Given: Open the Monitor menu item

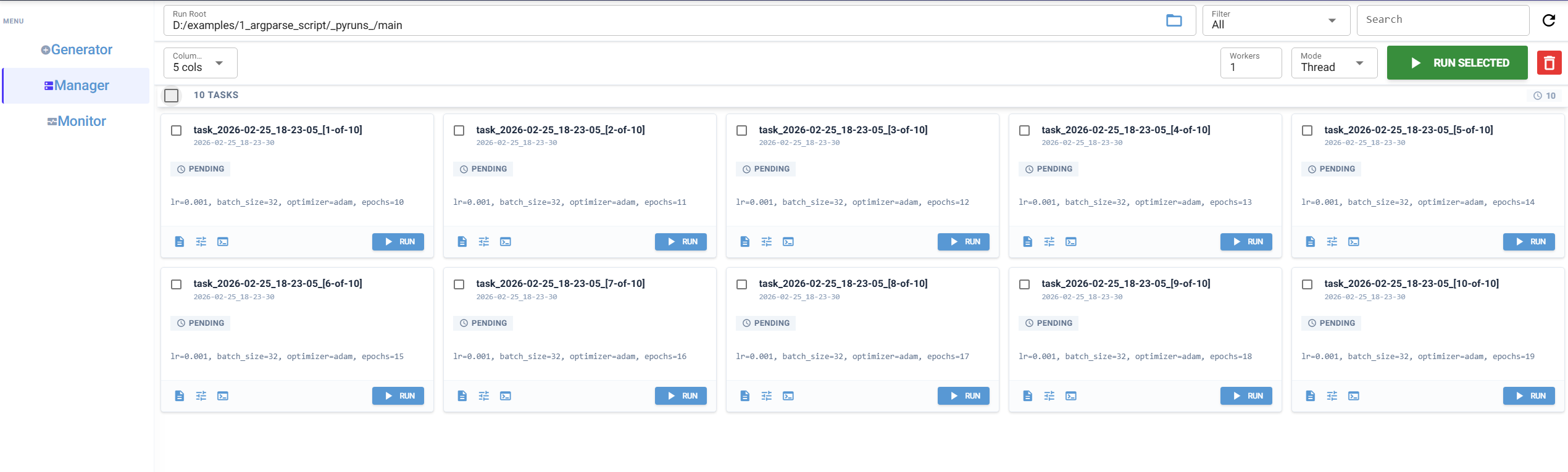Looking at the screenshot, I should [77, 122].
